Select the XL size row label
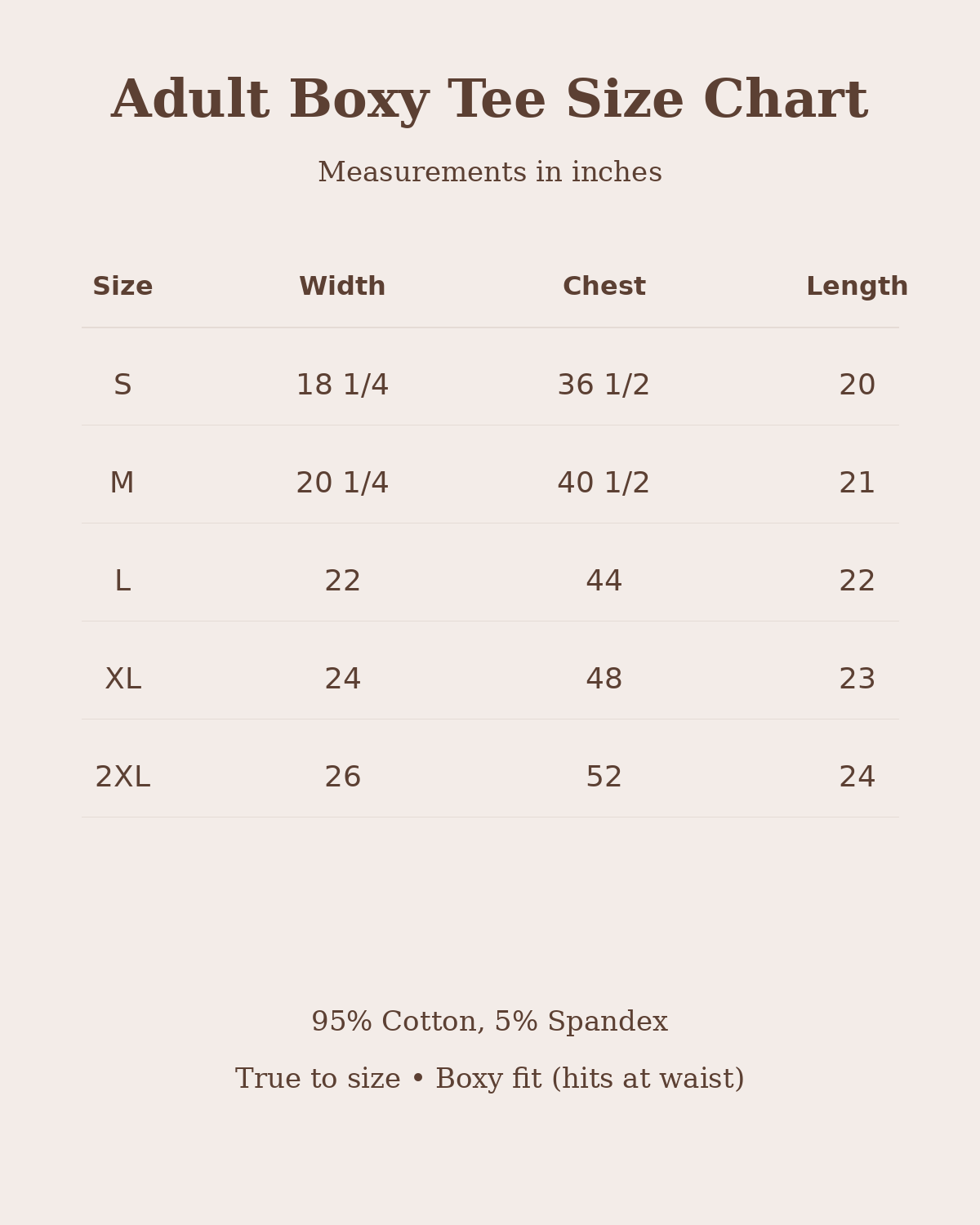 click(122, 679)
